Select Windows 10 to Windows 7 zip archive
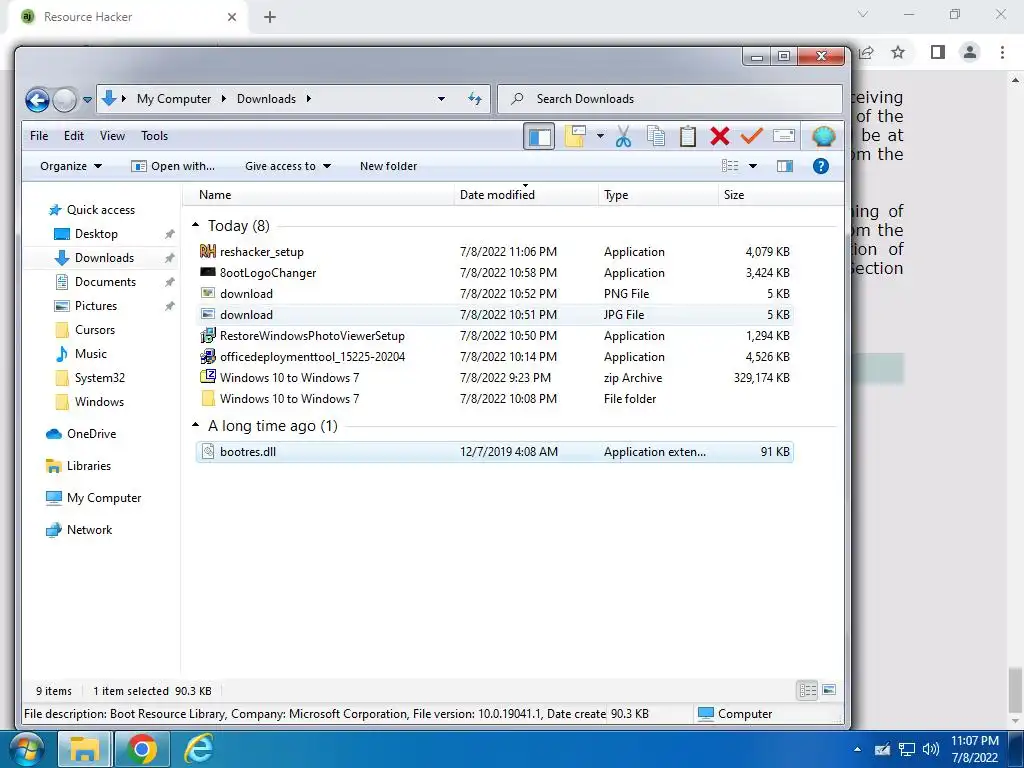The width and height of the screenshot is (1024, 768). pos(495,377)
